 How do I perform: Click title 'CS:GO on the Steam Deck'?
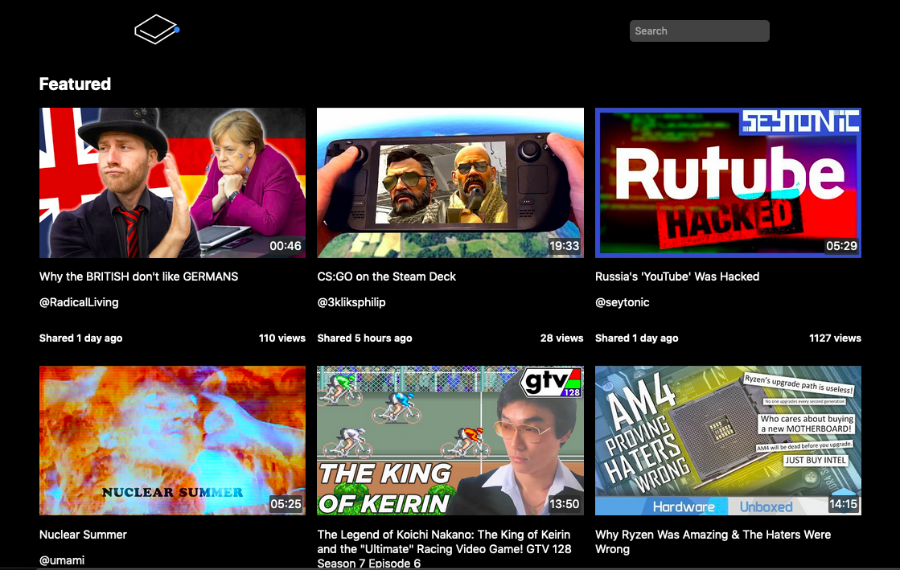(x=386, y=277)
